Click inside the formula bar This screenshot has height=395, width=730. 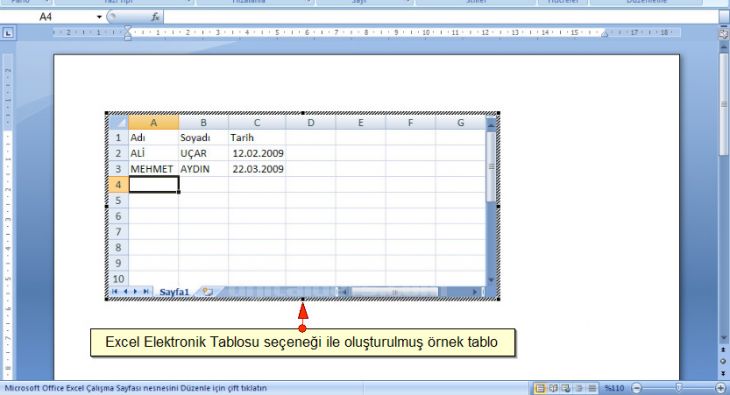440,17
